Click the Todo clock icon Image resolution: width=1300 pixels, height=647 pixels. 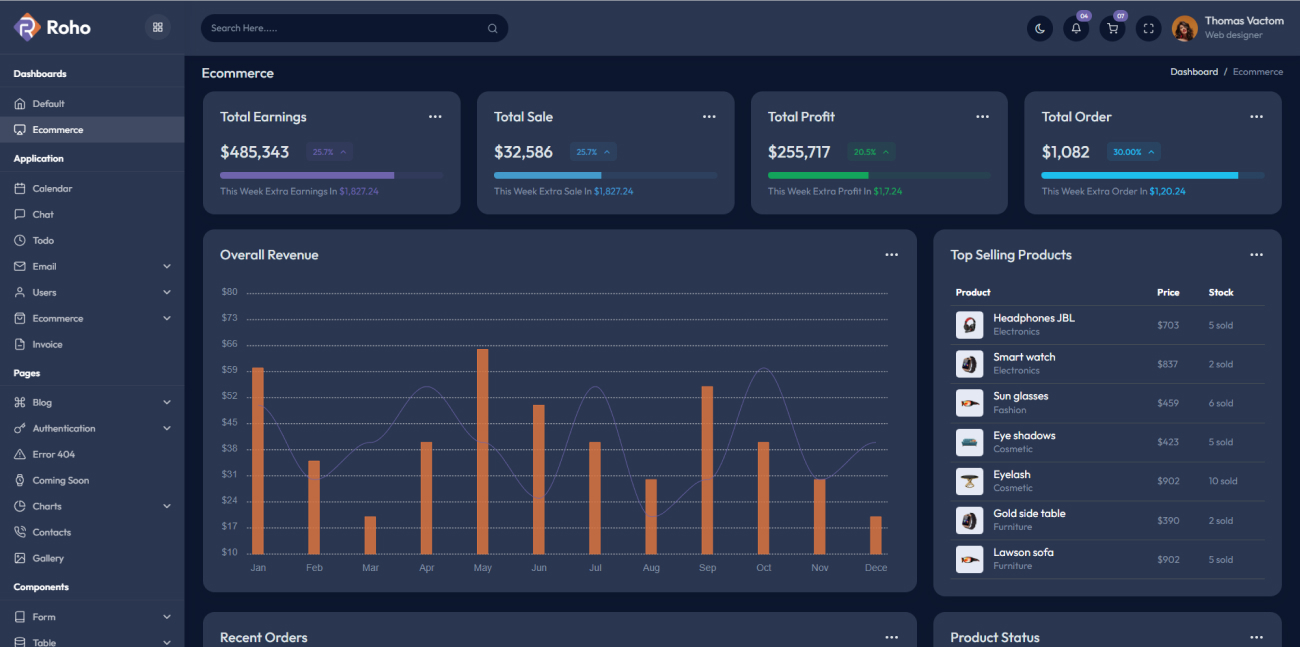click(18, 240)
